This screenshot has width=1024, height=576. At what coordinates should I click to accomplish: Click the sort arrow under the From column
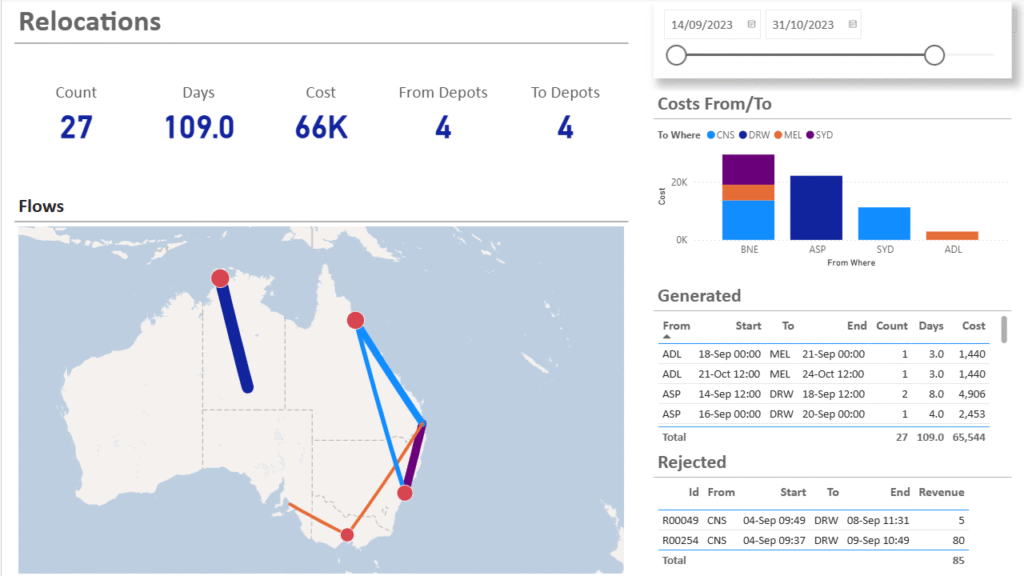pos(668,338)
